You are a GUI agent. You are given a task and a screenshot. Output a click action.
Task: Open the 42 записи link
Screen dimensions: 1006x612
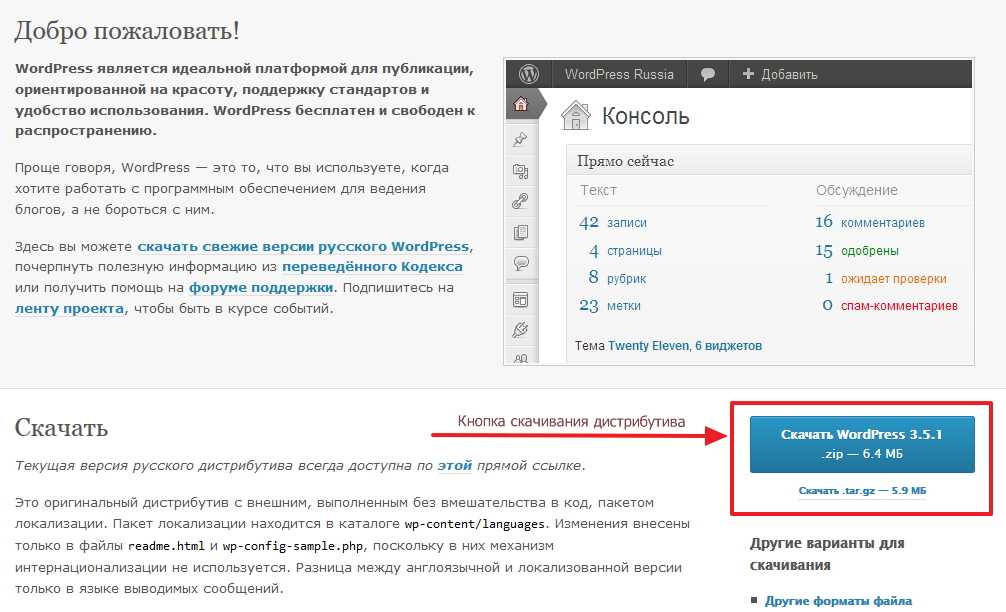[x=613, y=223]
